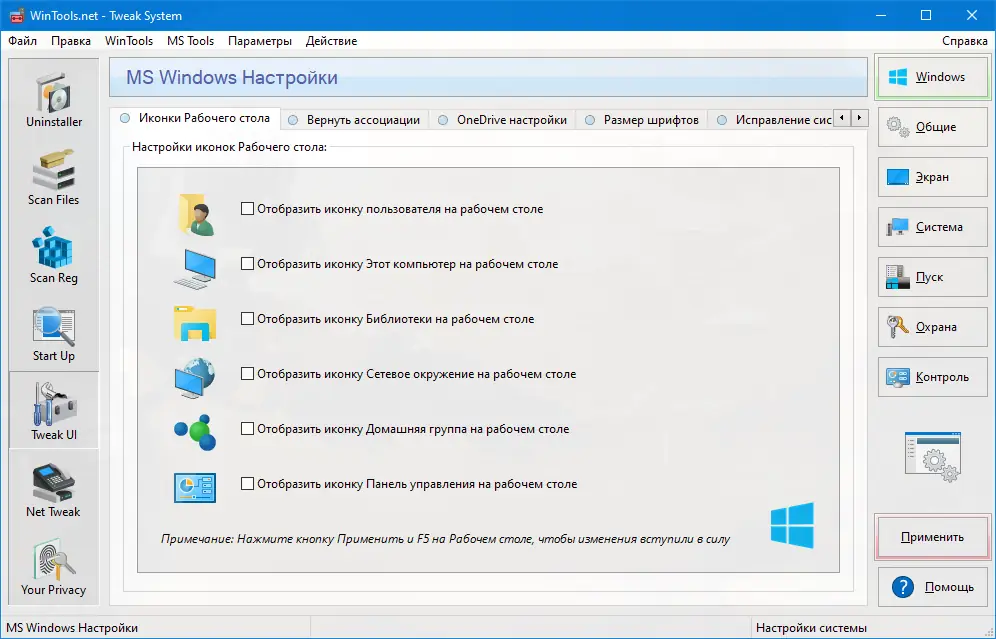The height and width of the screenshot is (639, 996).
Task: Click the Примечание note text
Action: pos(445,539)
